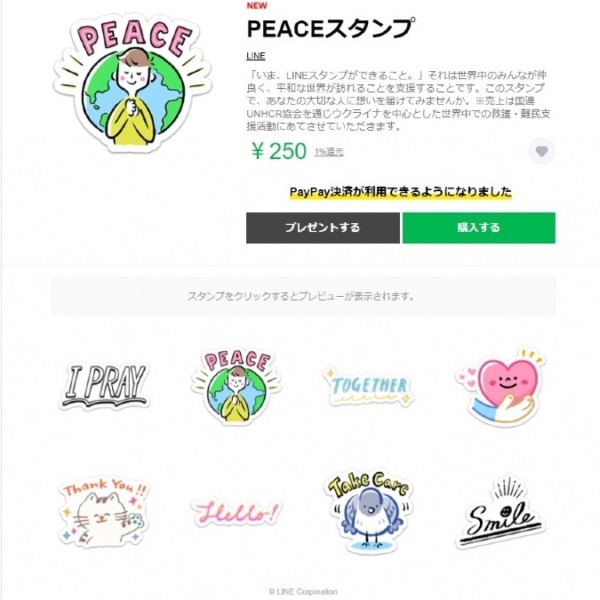Click the sticker preview hint bar

point(303,296)
